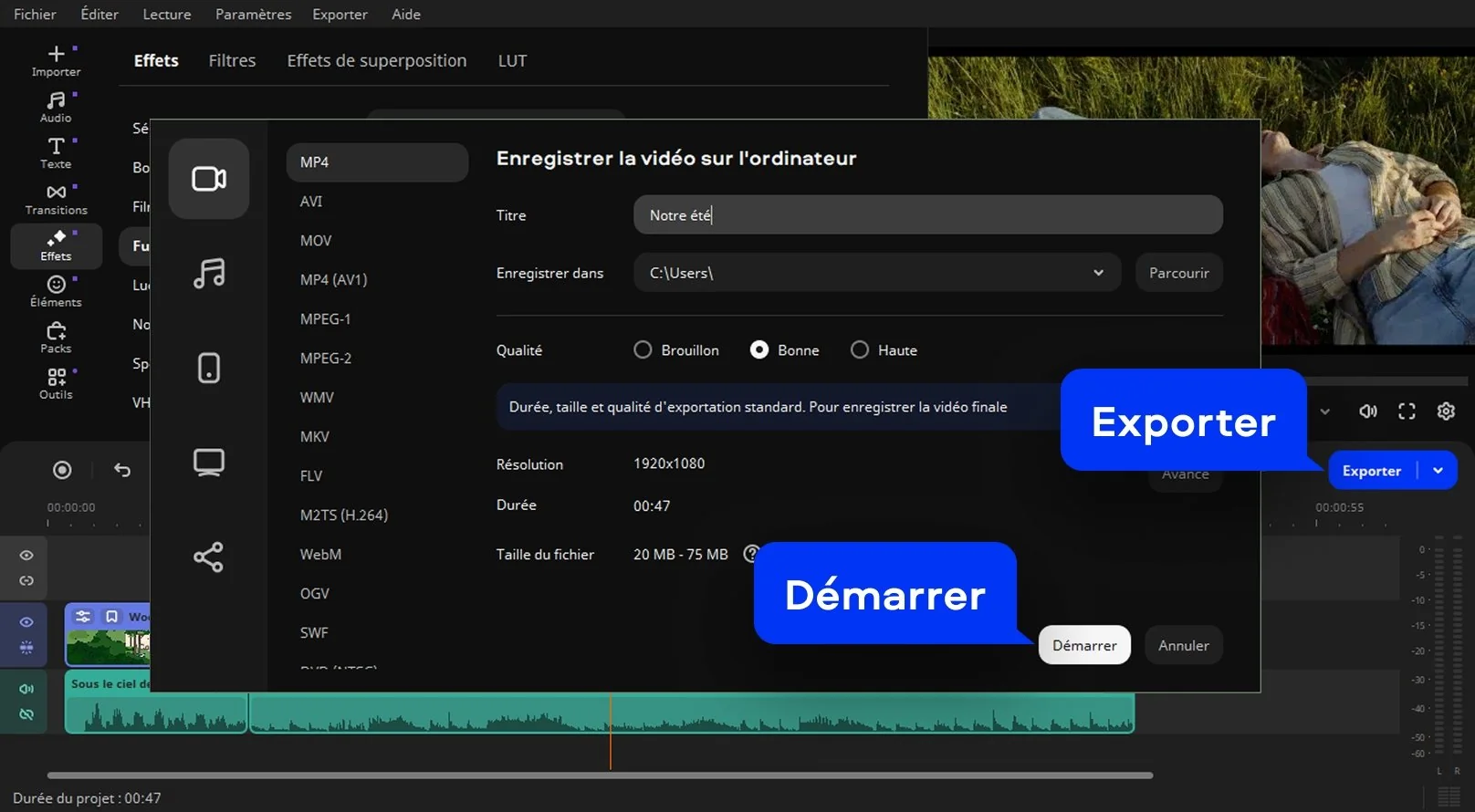Screen dimensions: 1475x812
Task: Choose the mobile device export icon
Action: coord(209,368)
